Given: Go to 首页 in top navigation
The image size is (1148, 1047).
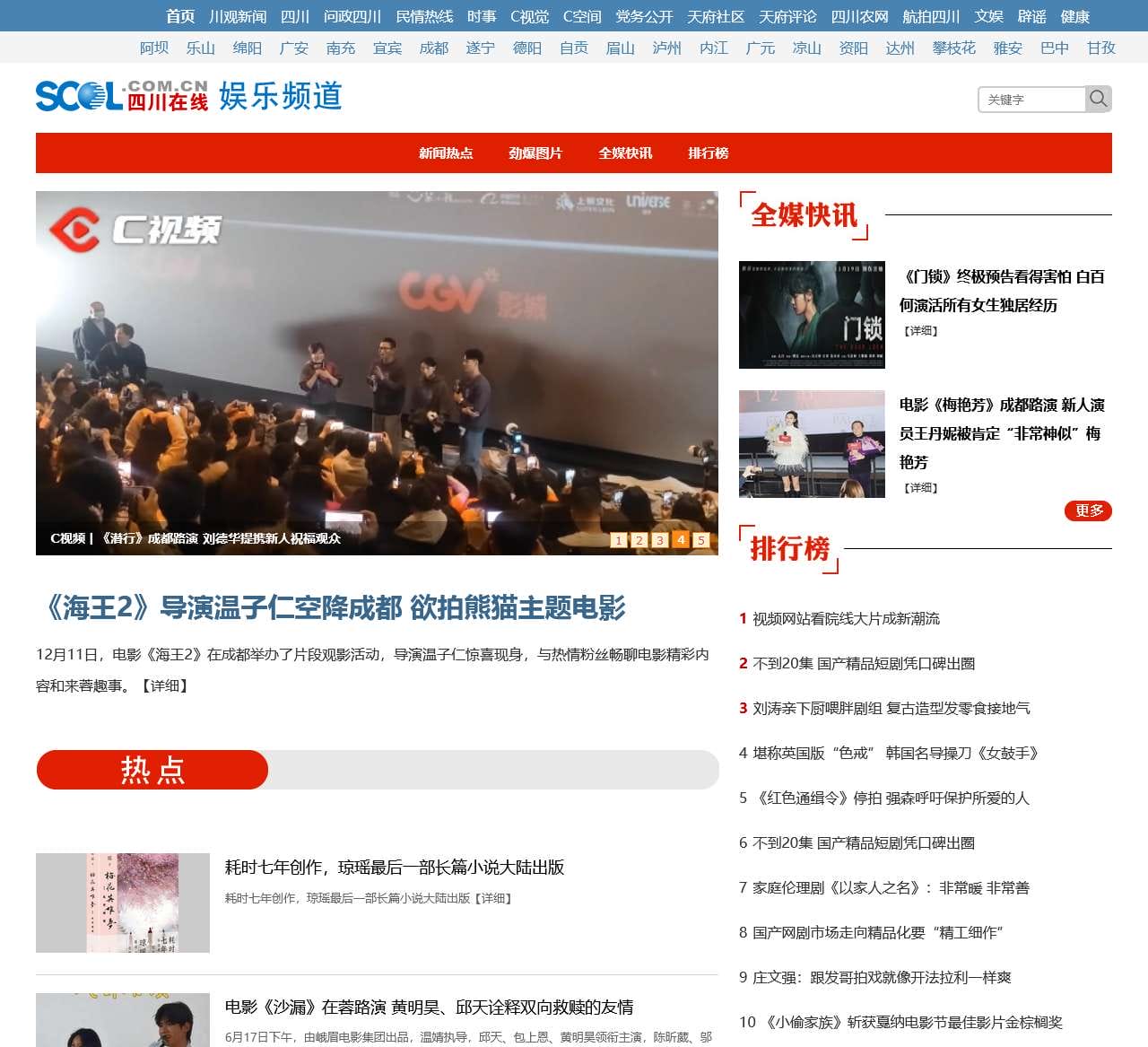Looking at the screenshot, I should [x=180, y=16].
